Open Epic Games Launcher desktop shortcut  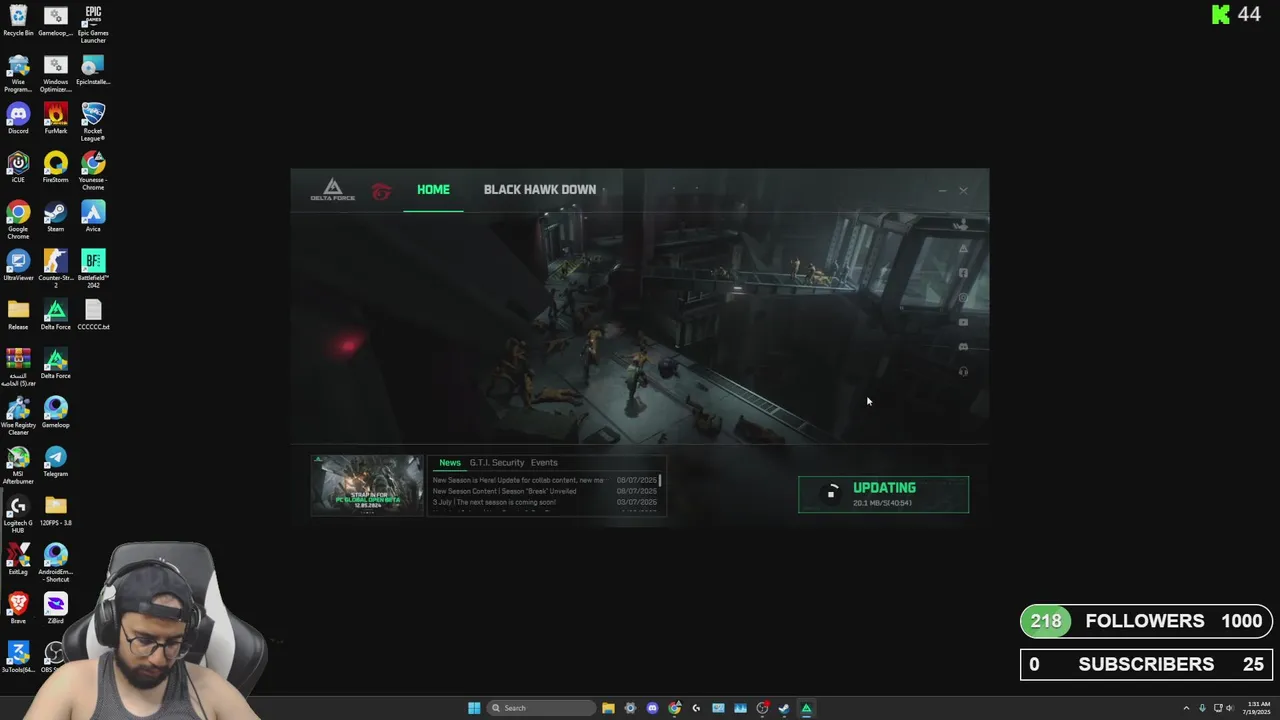pyautogui.click(x=93, y=24)
